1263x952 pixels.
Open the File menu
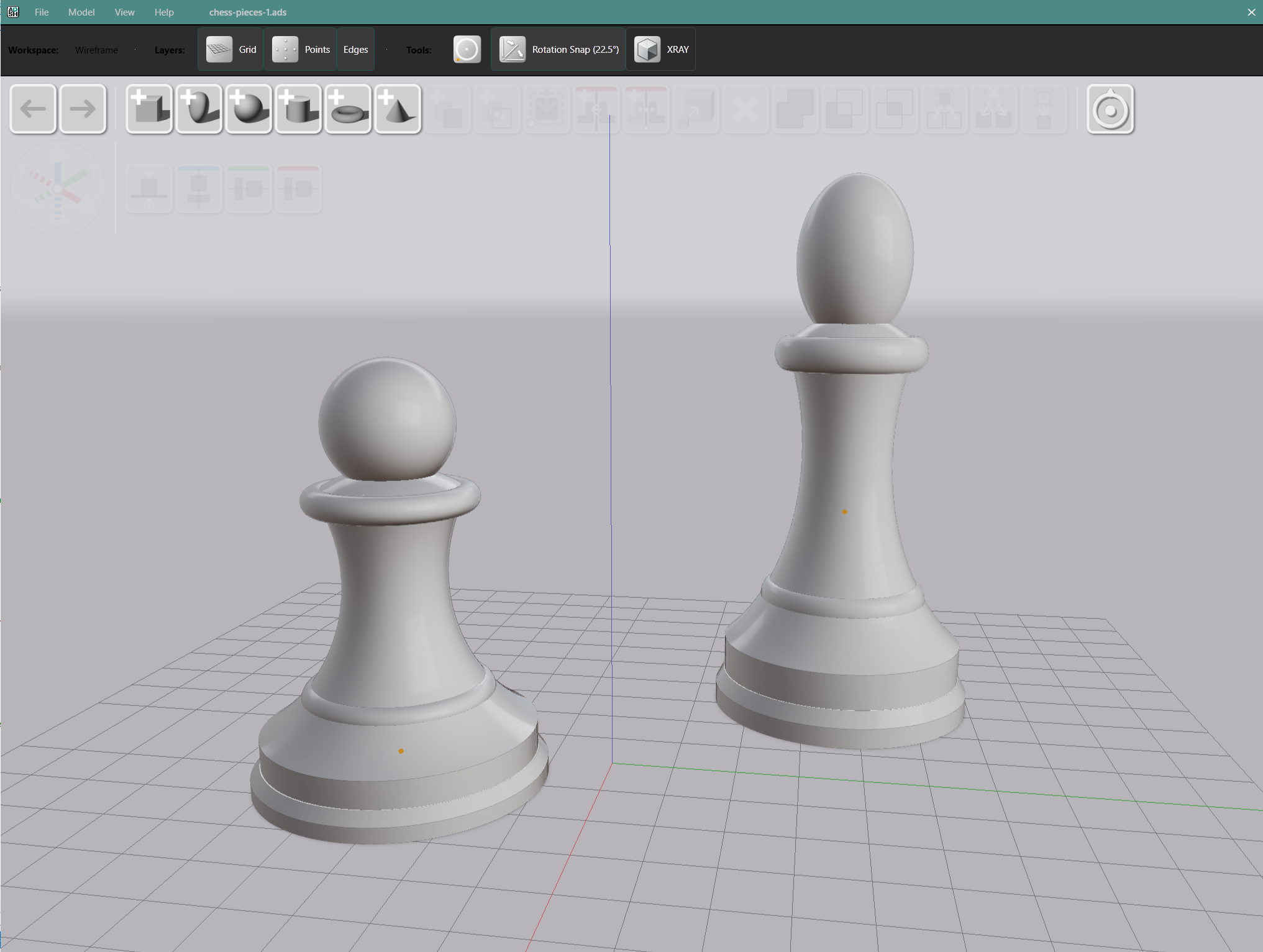(x=41, y=12)
